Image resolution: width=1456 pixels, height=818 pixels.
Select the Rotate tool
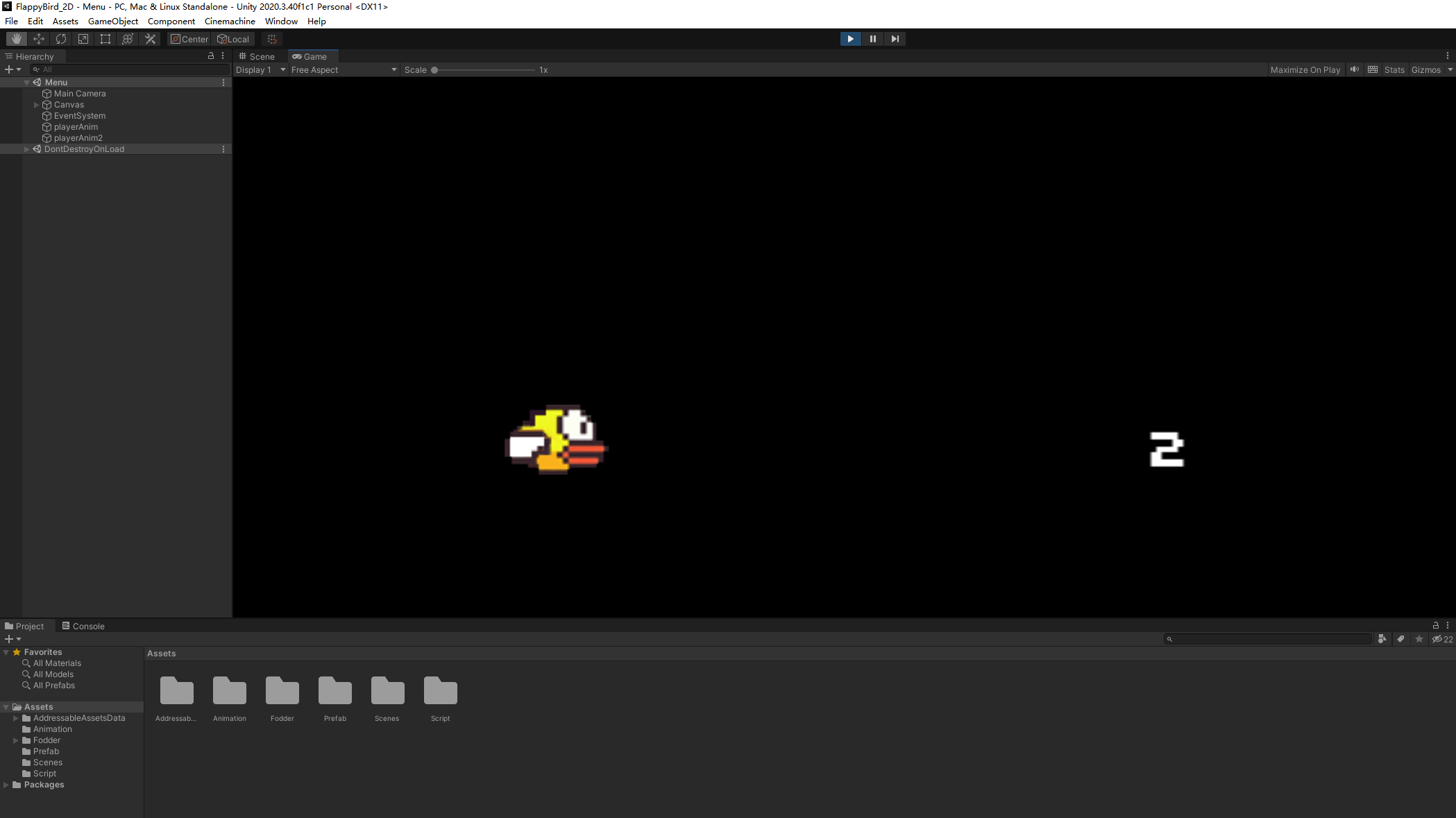[60, 39]
